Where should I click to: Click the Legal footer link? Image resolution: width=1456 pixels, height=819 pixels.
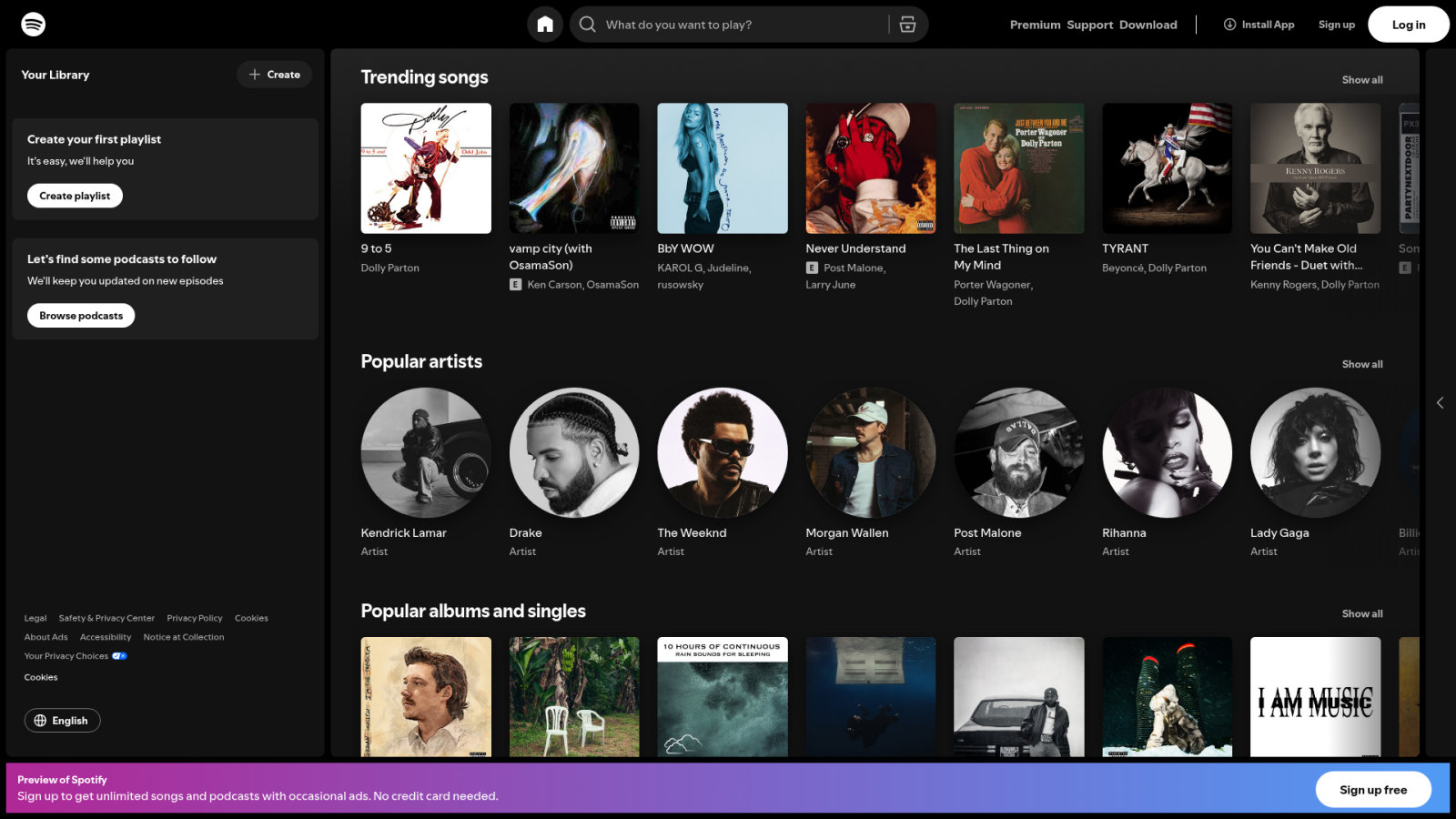[35, 618]
